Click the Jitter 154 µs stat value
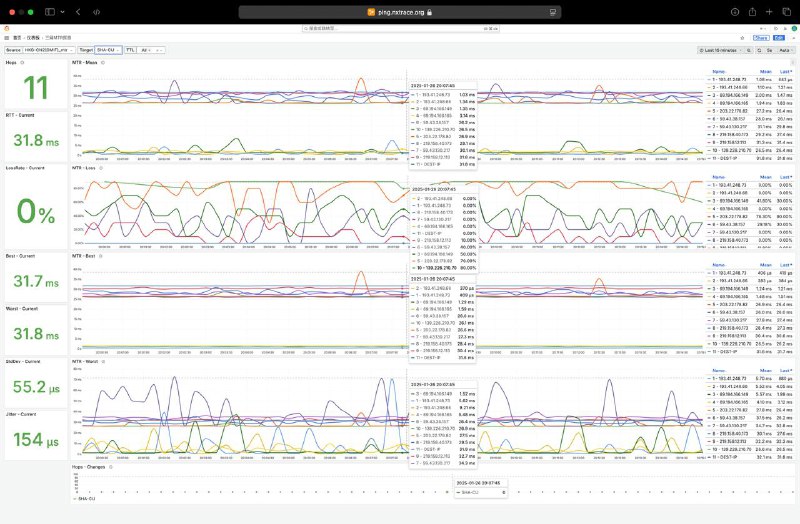The width and height of the screenshot is (800, 524). click(x=36, y=440)
